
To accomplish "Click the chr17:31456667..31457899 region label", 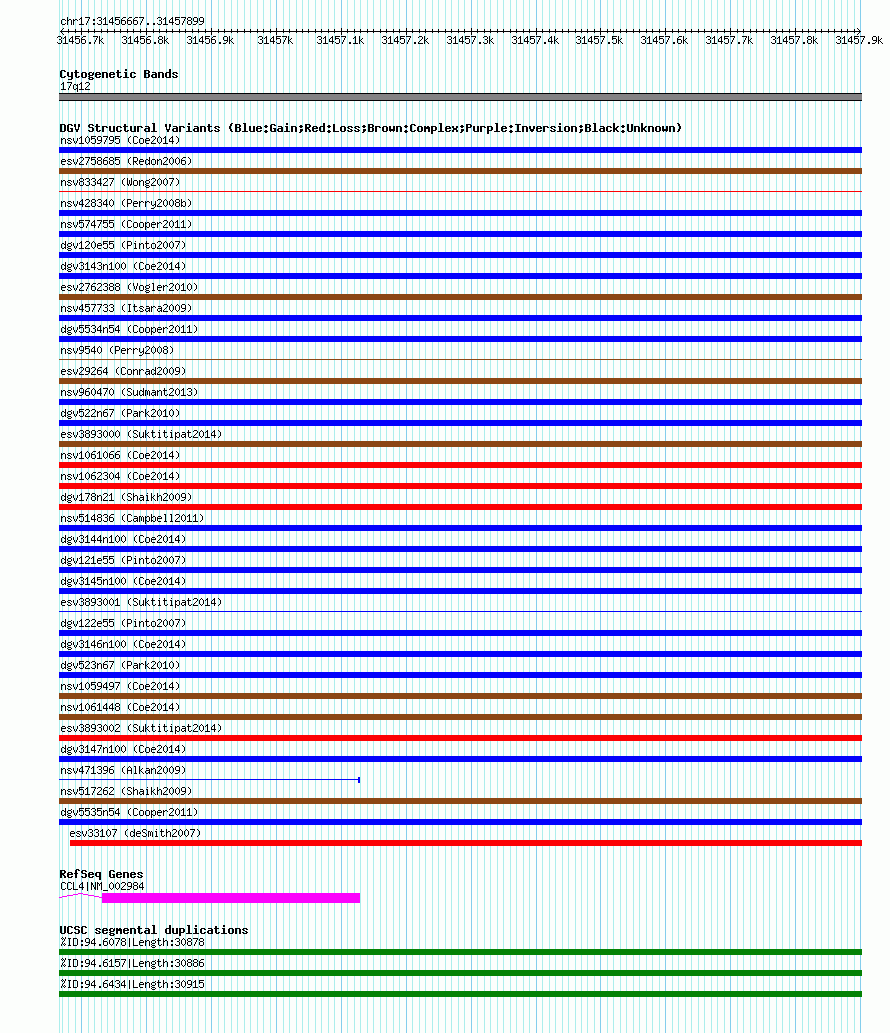I will pyautogui.click(x=132, y=21).
